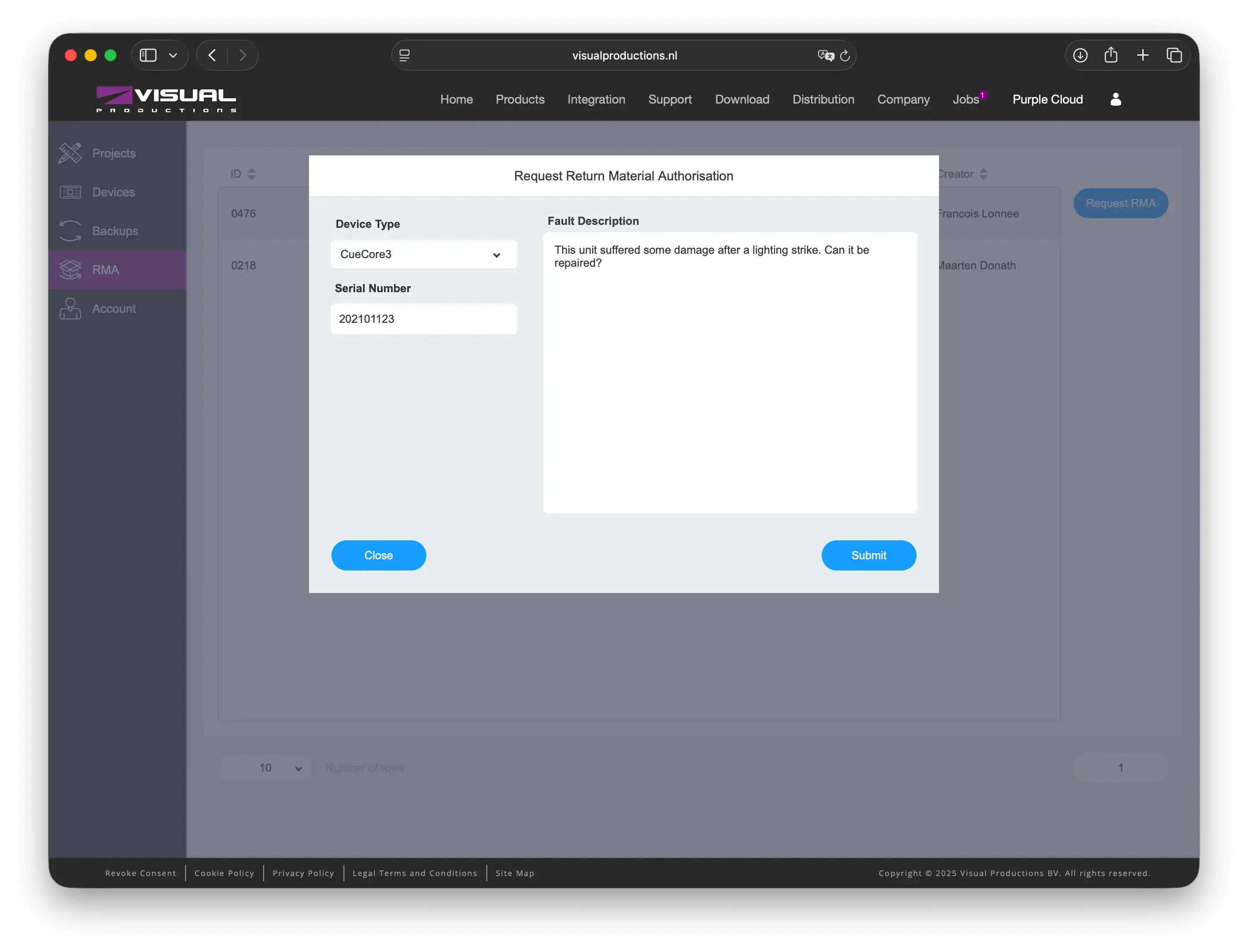Open the Support menu item
1248x952 pixels.
pyautogui.click(x=670, y=99)
